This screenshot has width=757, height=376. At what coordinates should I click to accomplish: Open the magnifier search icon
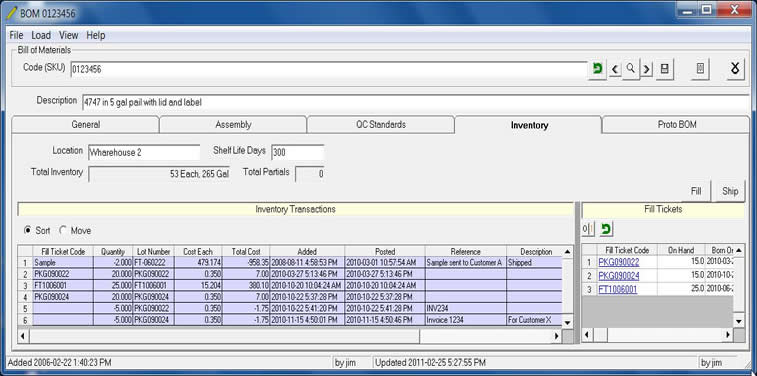pos(631,69)
